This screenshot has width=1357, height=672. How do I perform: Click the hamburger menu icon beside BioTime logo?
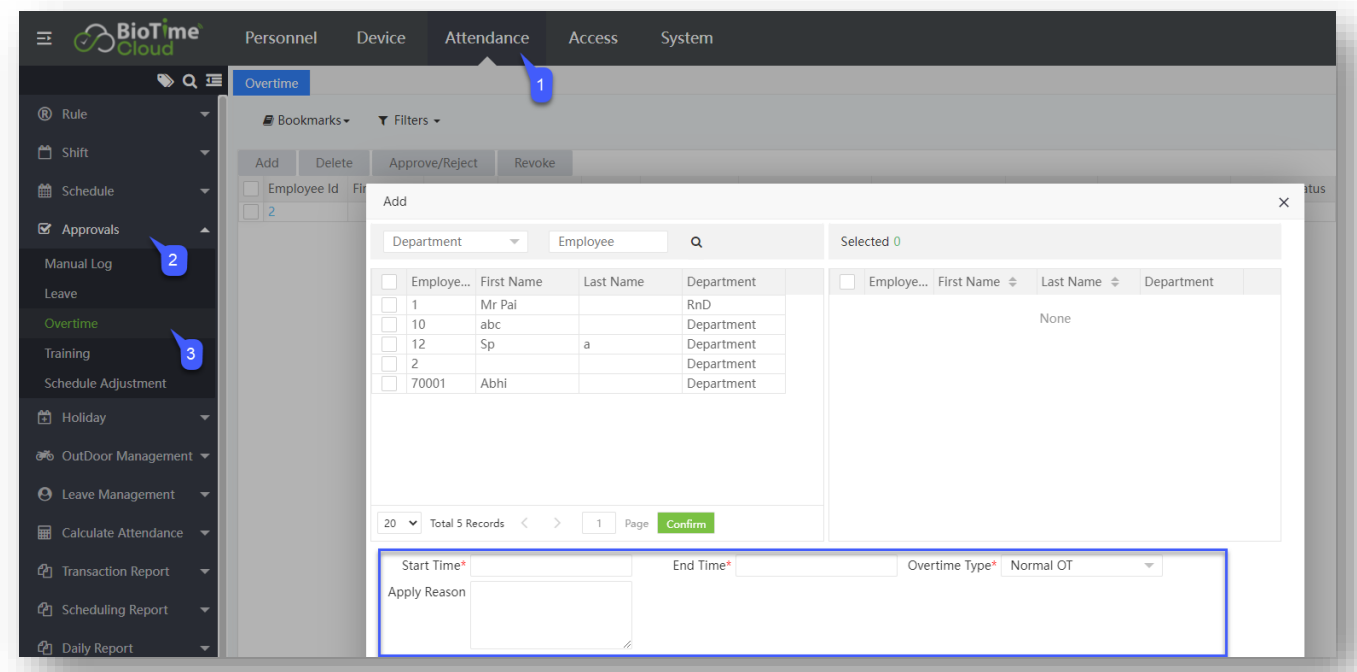pyautogui.click(x=44, y=38)
